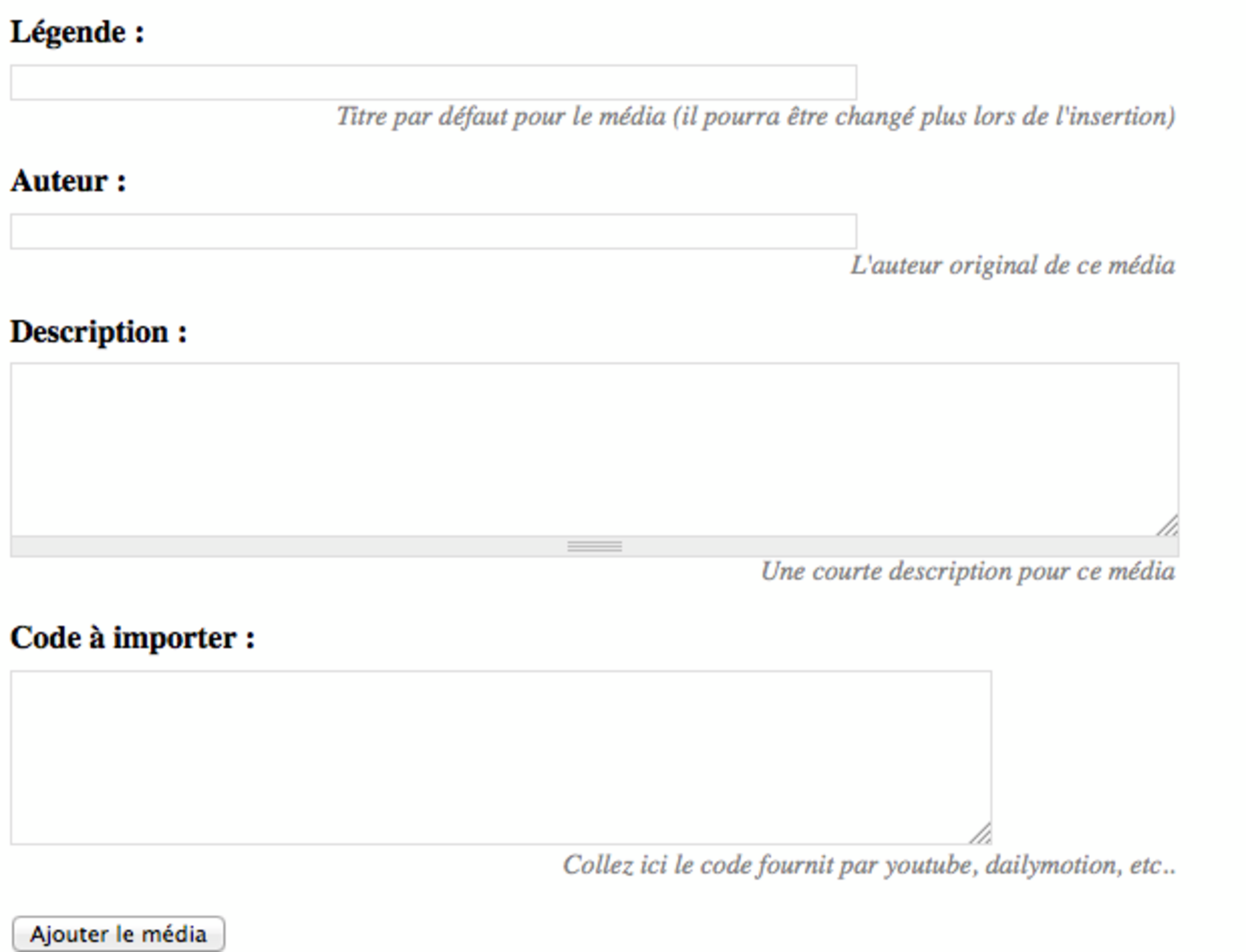The height and width of the screenshot is (952, 1246).
Task: Click the horizontal grip bar below Description
Action: 594,547
